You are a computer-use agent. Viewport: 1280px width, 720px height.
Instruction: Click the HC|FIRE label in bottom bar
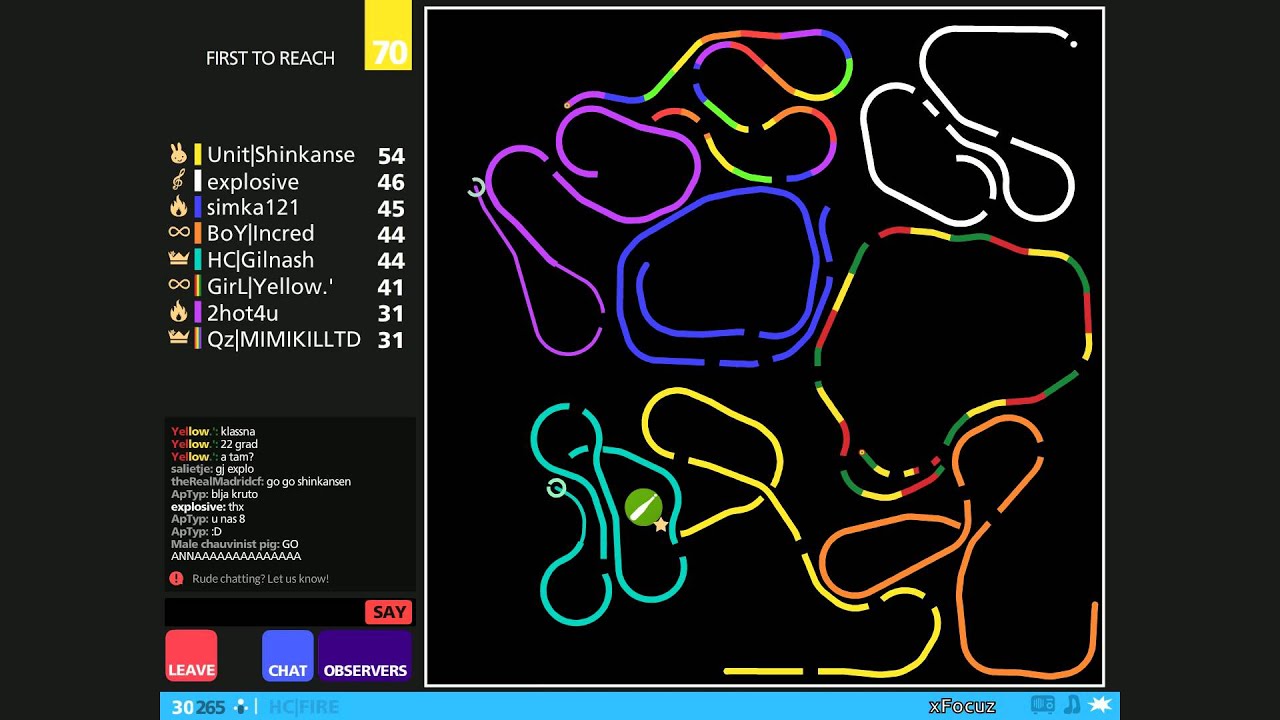coord(304,707)
